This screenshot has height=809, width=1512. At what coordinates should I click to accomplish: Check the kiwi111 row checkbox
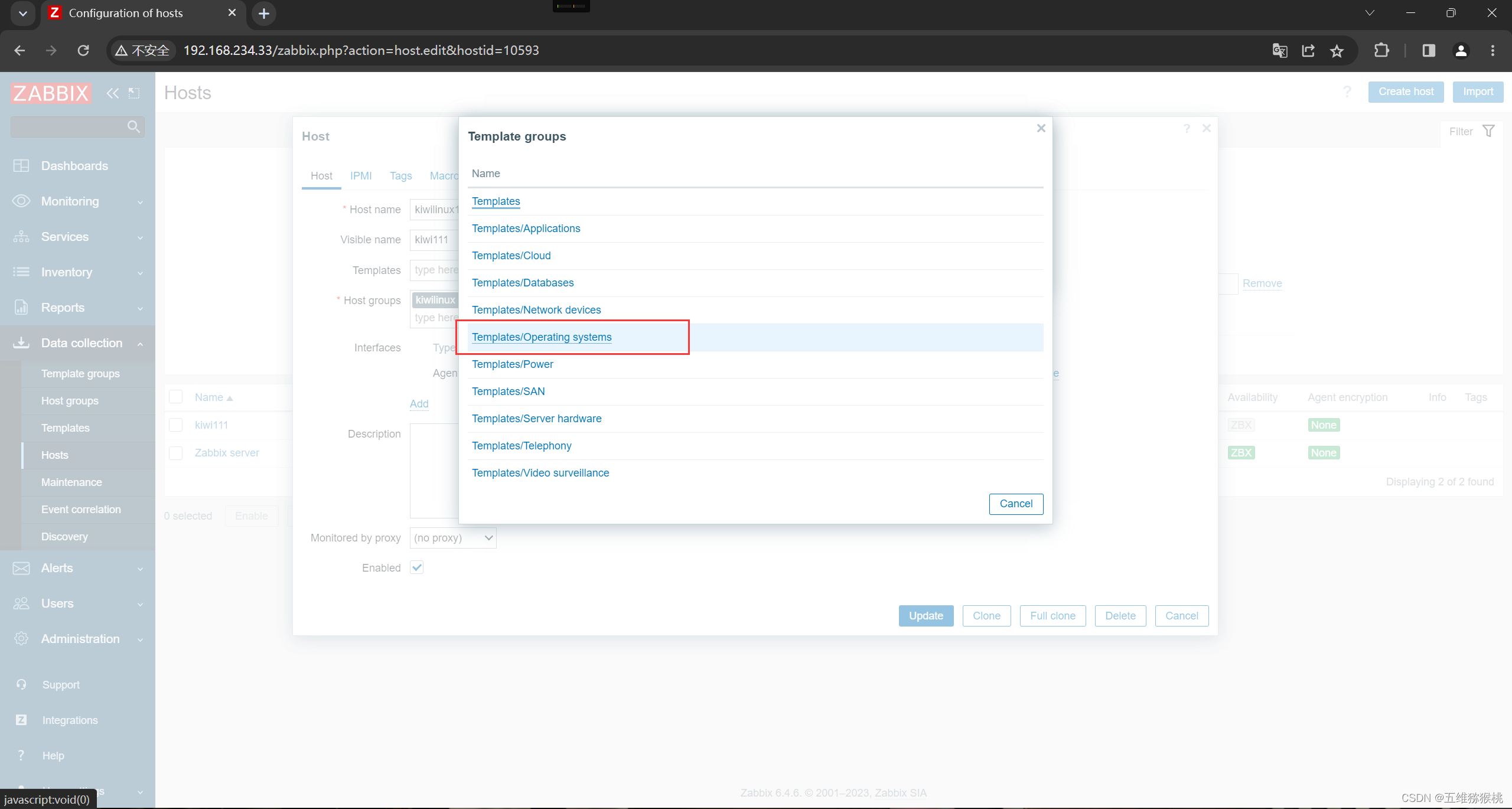[x=175, y=425]
